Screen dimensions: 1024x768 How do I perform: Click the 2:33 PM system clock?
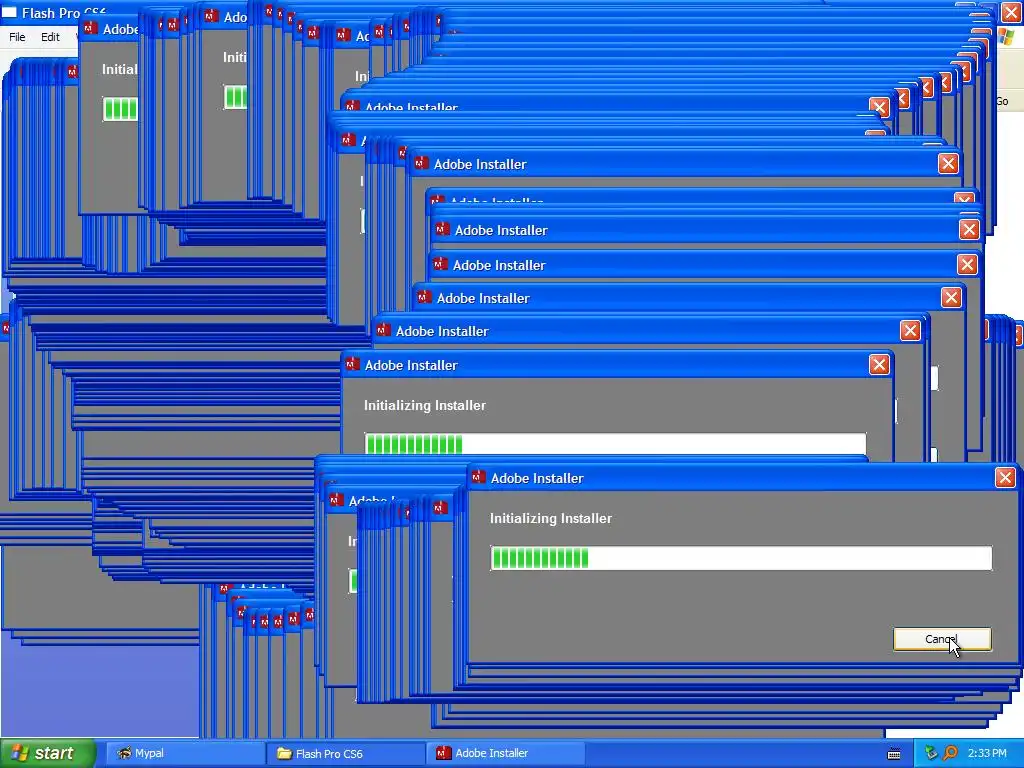[987, 753]
